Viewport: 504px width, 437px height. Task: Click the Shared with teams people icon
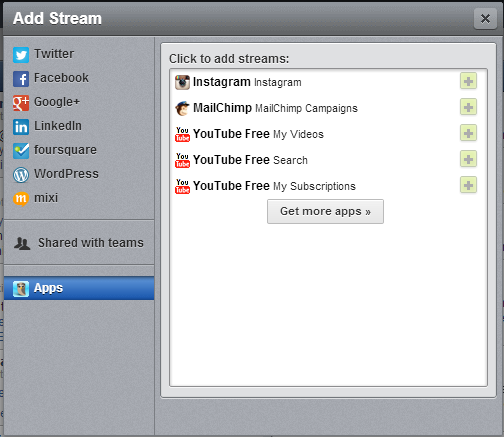pos(22,243)
